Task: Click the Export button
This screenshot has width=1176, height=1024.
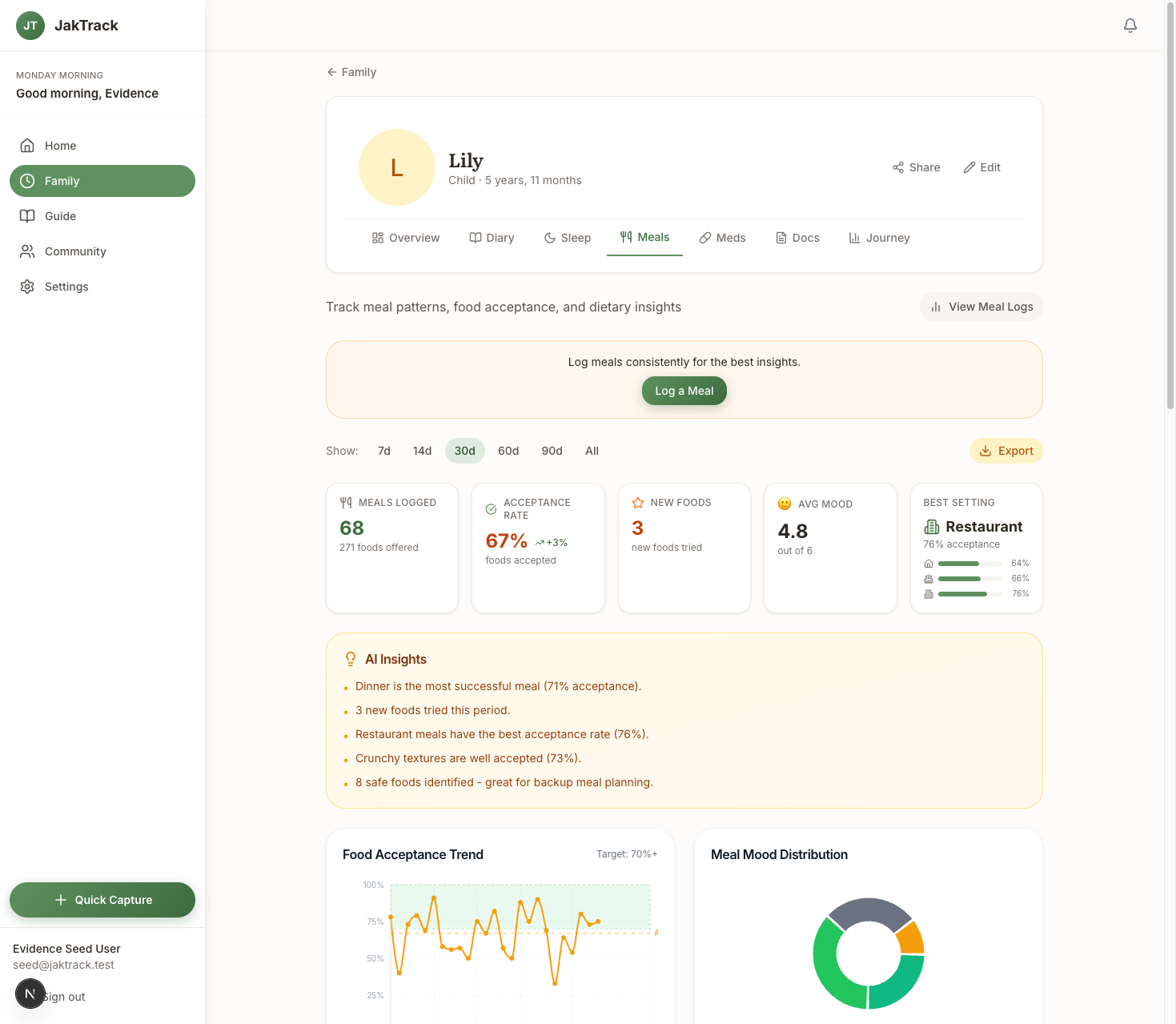Action: (1005, 451)
